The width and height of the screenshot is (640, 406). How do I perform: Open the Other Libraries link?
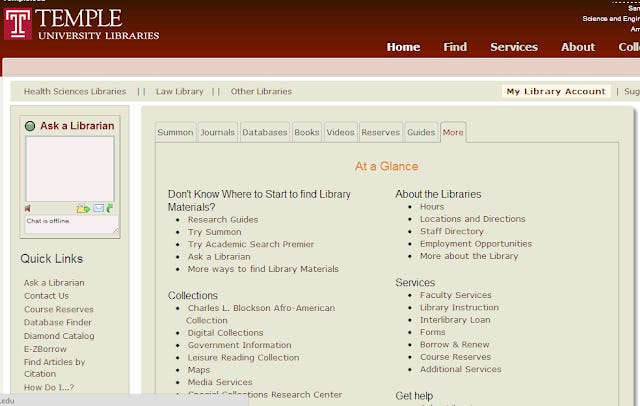point(261,91)
